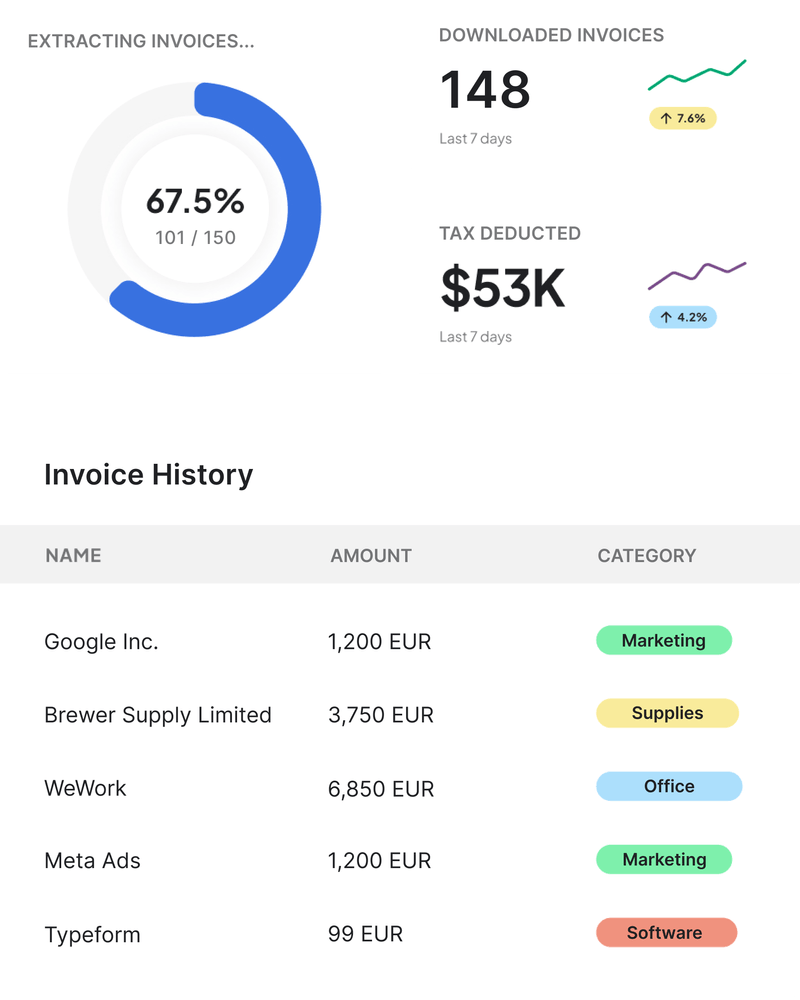Click the 7.6% increase arrow badge

(682, 118)
